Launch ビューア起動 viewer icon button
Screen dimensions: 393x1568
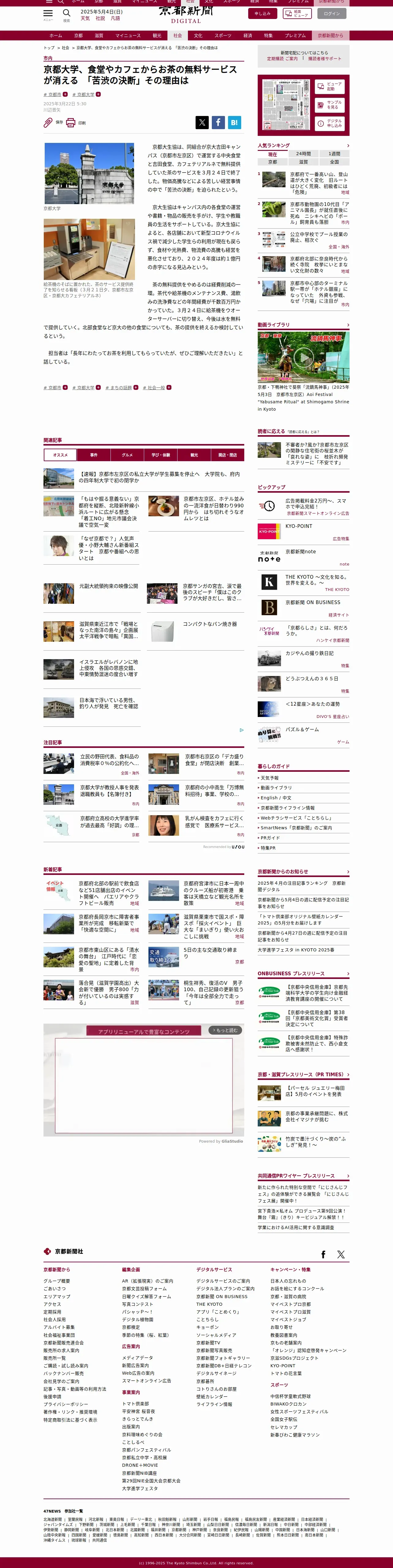(x=330, y=86)
